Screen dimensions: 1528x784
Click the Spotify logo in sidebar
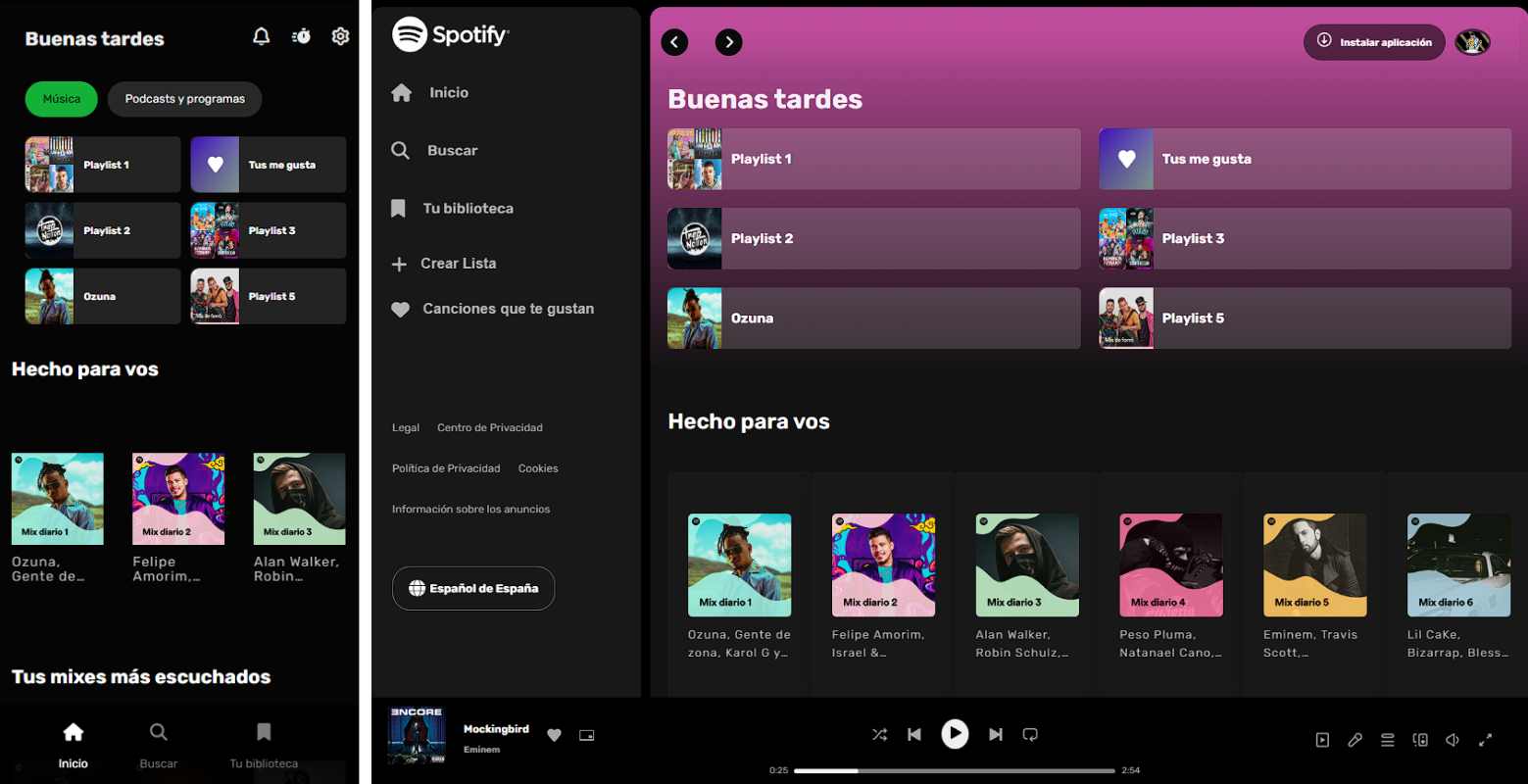(451, 34)
